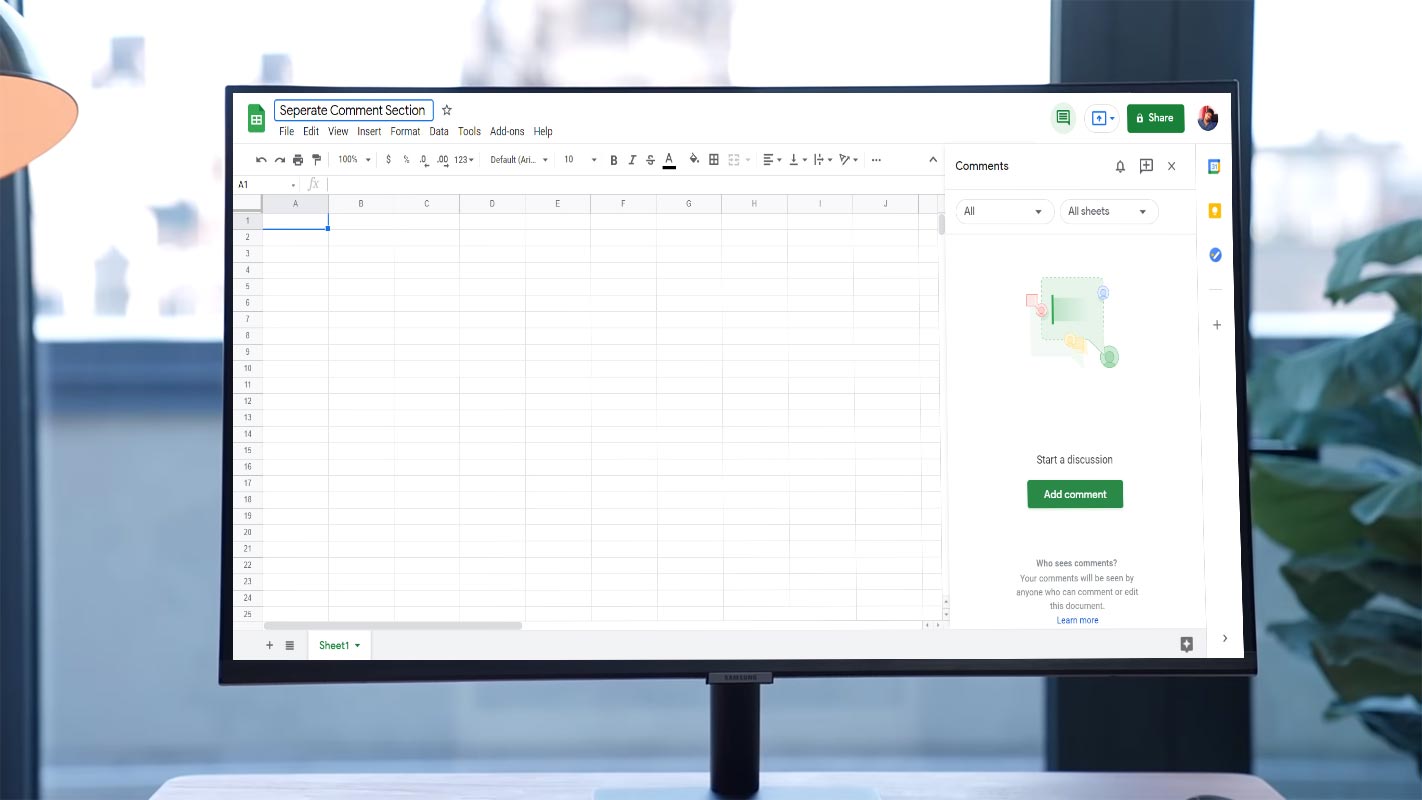Open the All comments filter dropdown

[x=1005, y=211]
